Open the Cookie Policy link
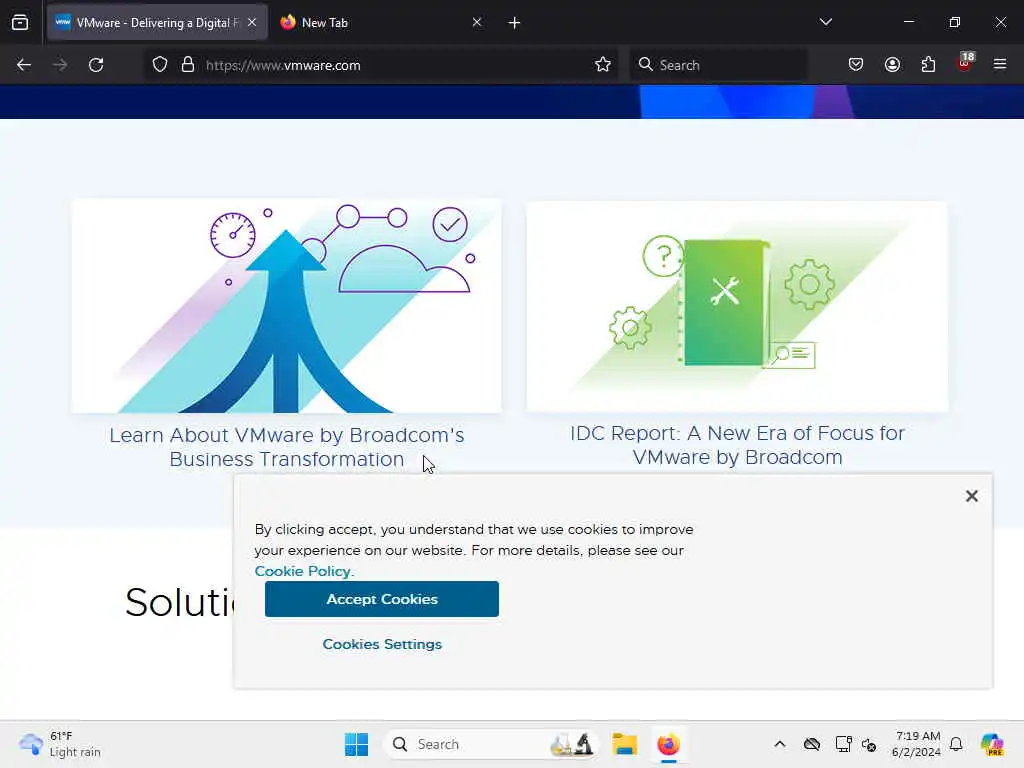The width and height of the screenshot is (1024, 768). (x=304, y=571)
